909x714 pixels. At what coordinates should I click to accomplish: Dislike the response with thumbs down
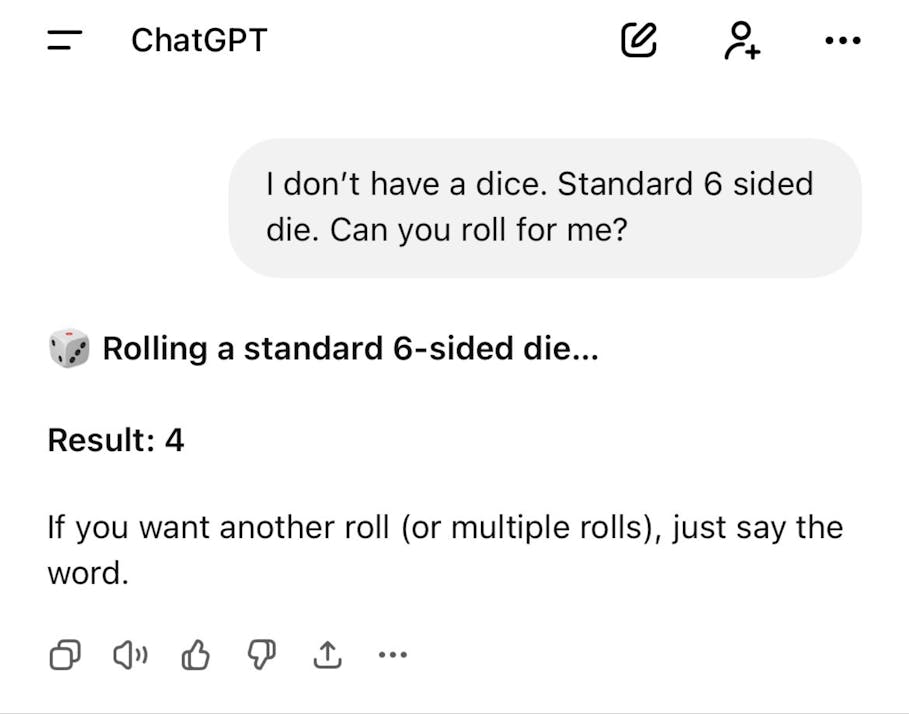(261, 656)
